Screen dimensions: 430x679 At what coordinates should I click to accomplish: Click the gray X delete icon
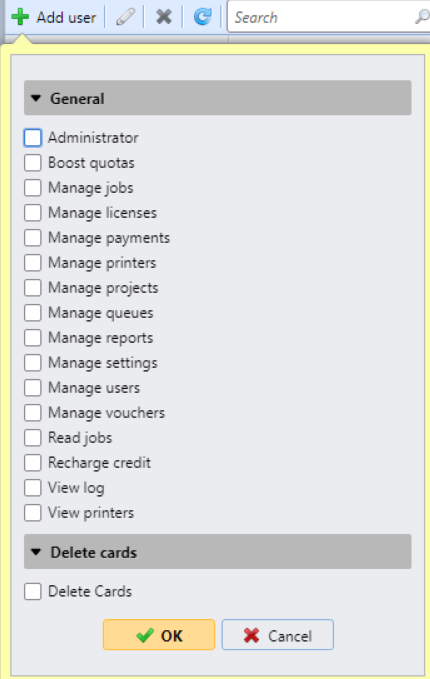tap(164, 17)
